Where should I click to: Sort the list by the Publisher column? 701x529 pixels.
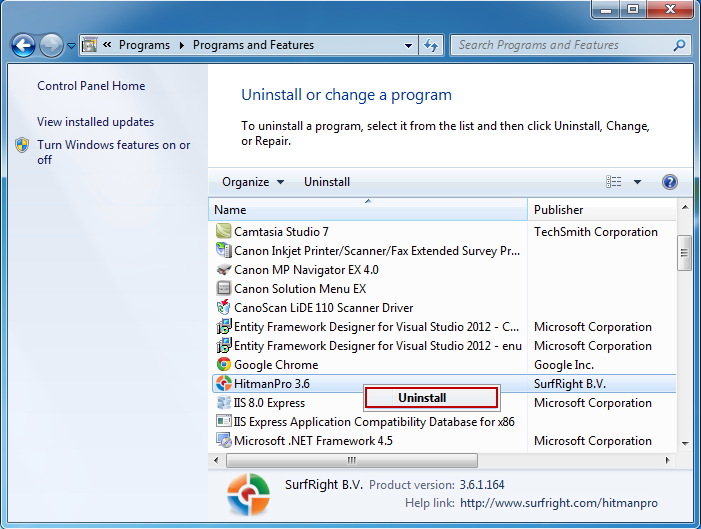pyautogui.click(x=602, y=209)
